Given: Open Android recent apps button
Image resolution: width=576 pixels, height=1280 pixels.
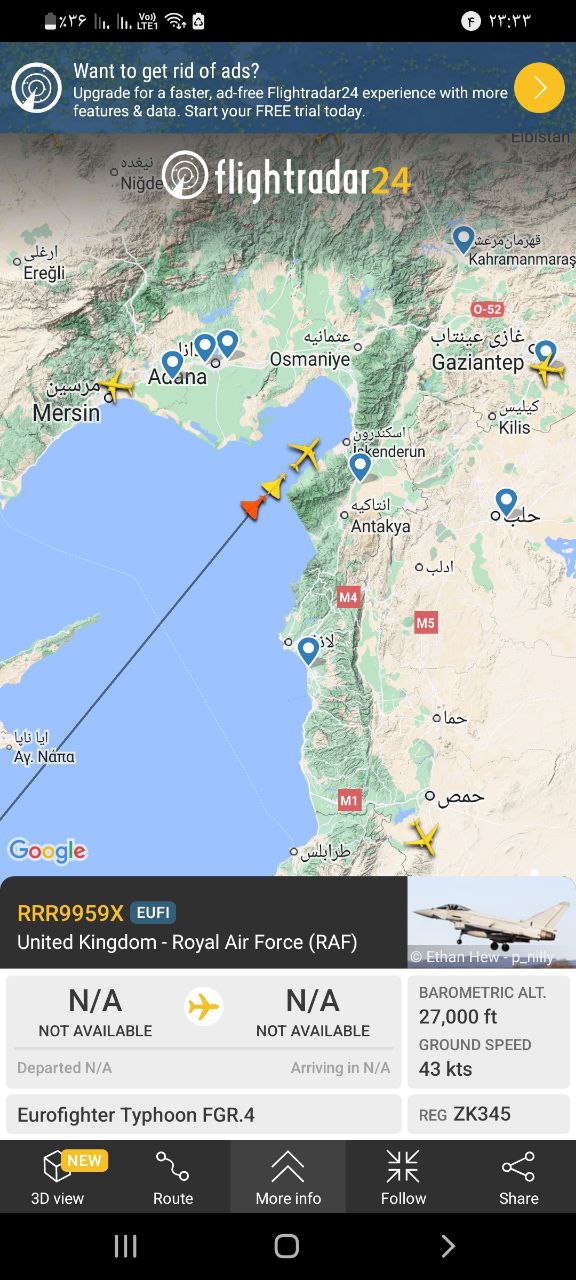Looking at the screenshot, I should click(125, 1246).
